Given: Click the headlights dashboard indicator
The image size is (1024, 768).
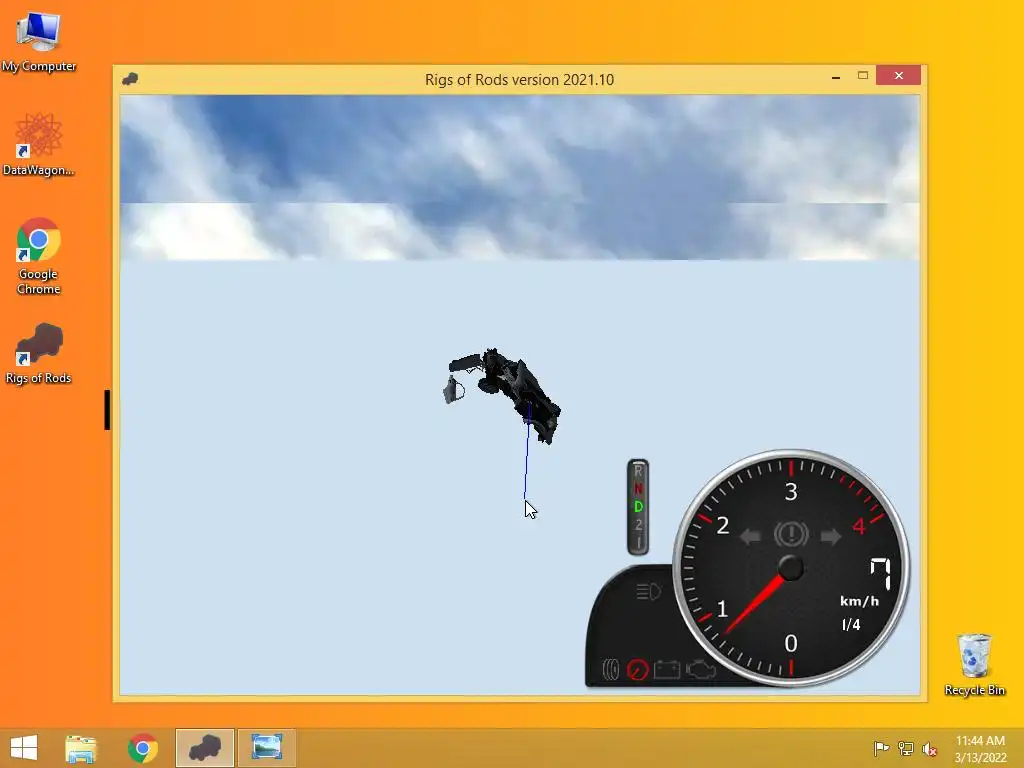Looking at the screenshot, I should click(x=648, y=592).
